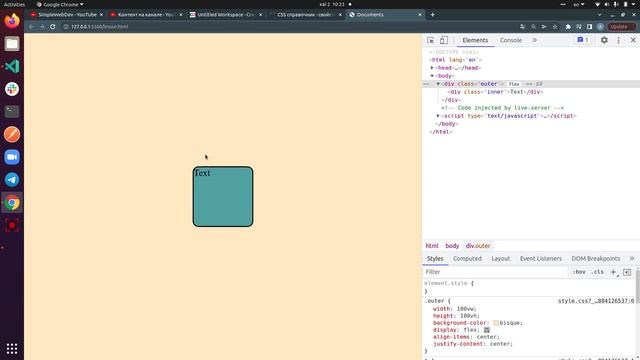Open Slack from the dock
Screen dimensions: 640x360
click(x=12, y=89)
